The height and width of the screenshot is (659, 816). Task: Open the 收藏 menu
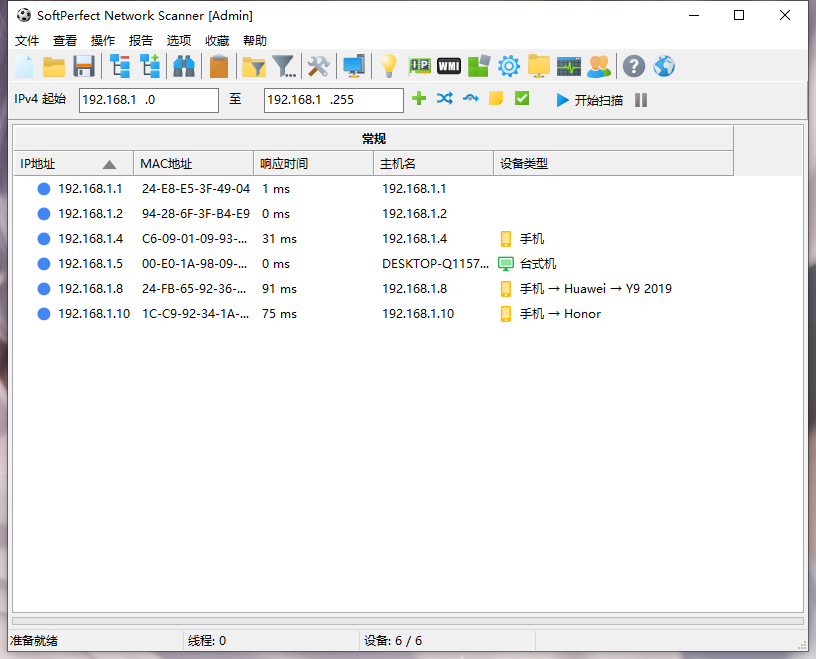217,41
